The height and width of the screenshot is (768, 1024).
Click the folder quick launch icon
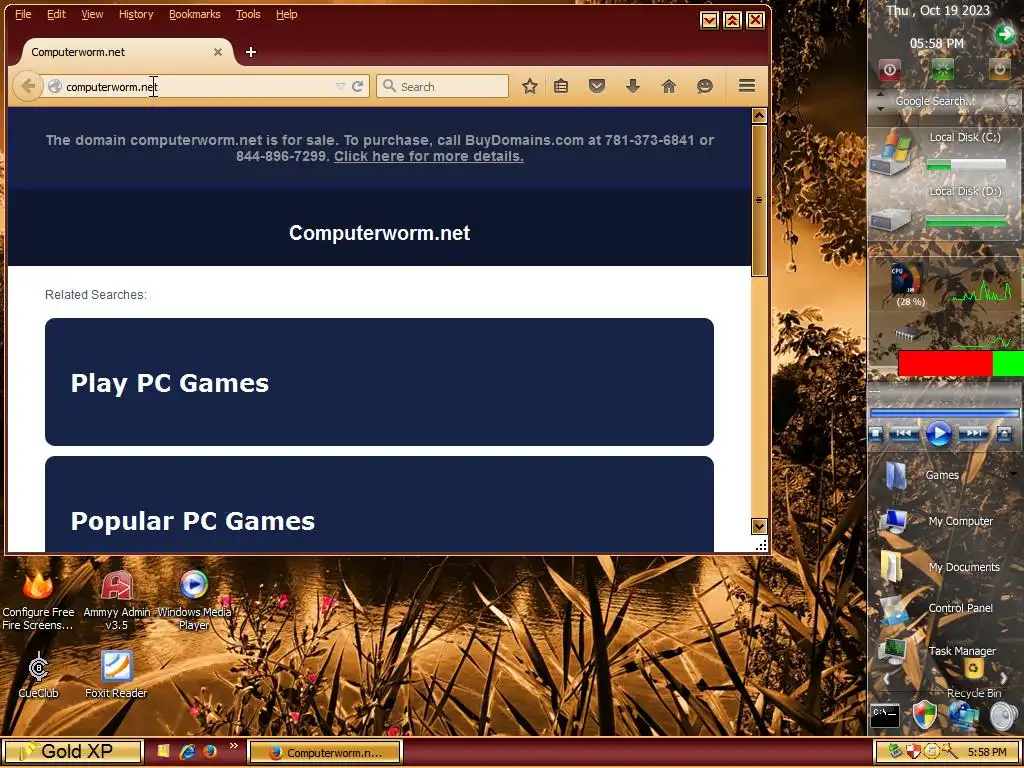pyautogui.click(x=163, y=752)
